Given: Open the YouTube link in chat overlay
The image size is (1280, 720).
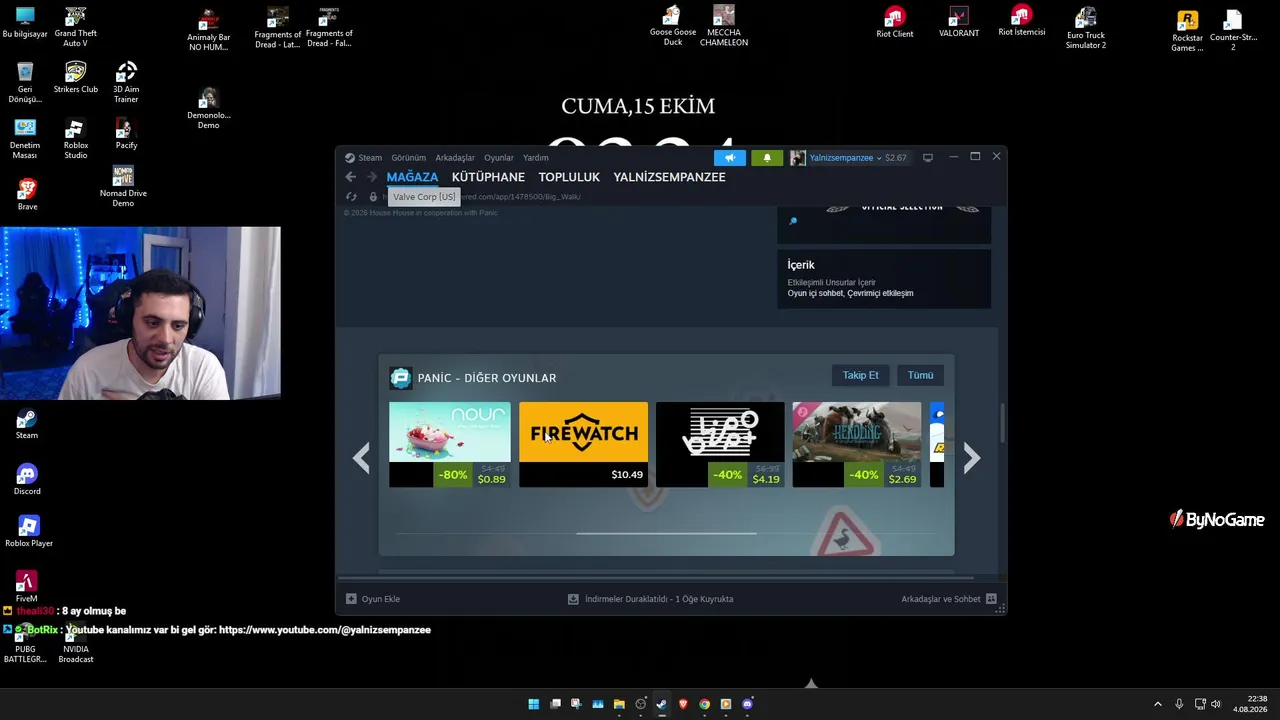Looking at the screenshot, I should 325,630.
